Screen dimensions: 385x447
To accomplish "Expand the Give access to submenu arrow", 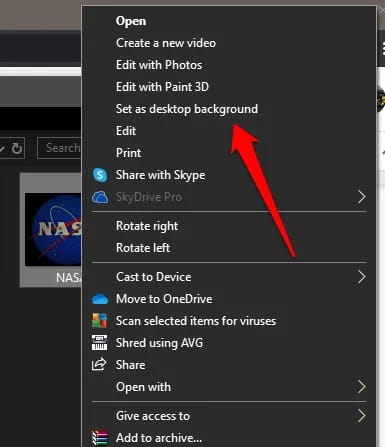I will (x=362, y=416).
